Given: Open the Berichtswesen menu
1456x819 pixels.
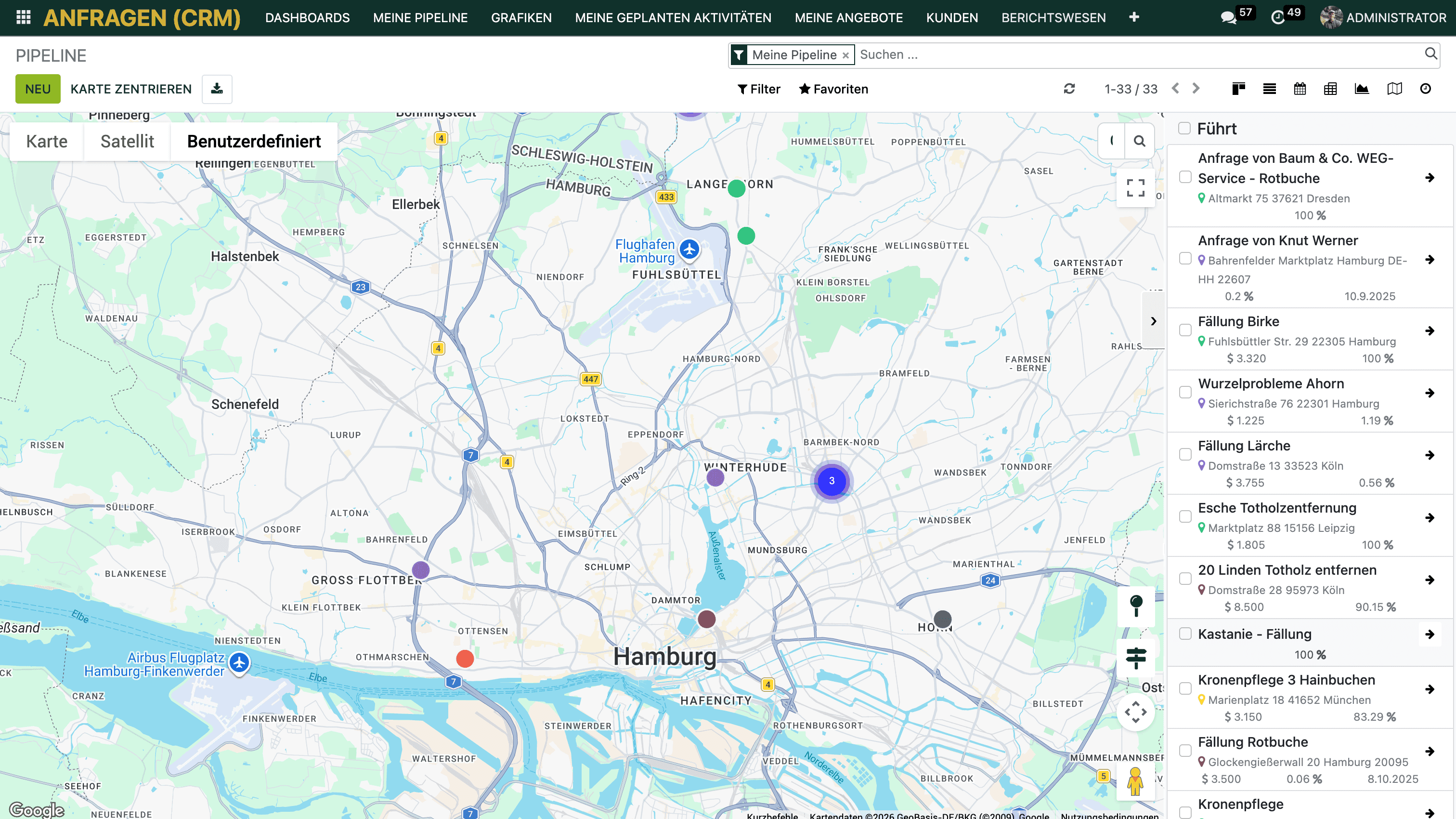Looking at the screenshot, I should [x=1053, y=17].
